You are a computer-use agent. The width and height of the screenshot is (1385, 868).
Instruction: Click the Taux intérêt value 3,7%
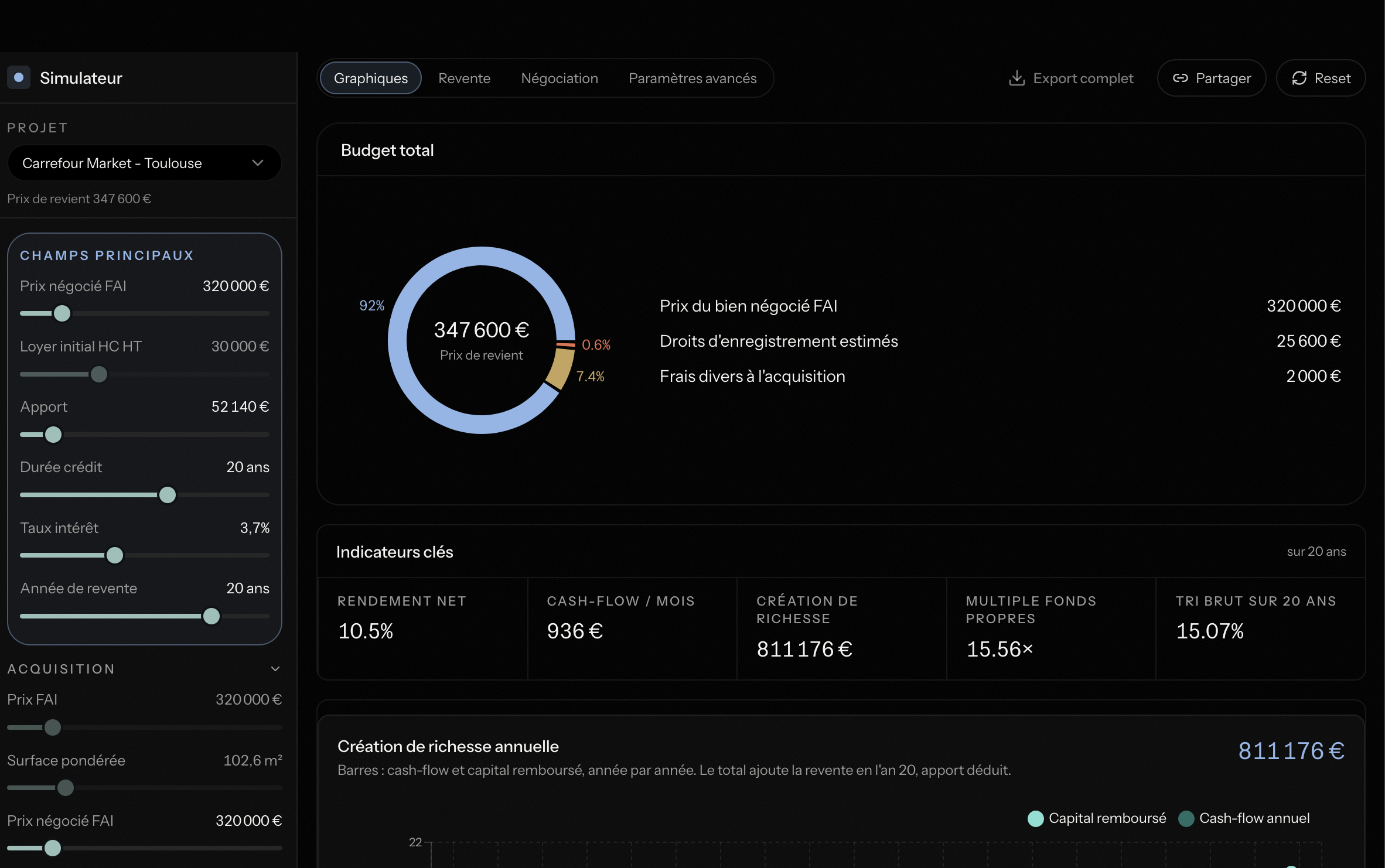tap(255, 528)
